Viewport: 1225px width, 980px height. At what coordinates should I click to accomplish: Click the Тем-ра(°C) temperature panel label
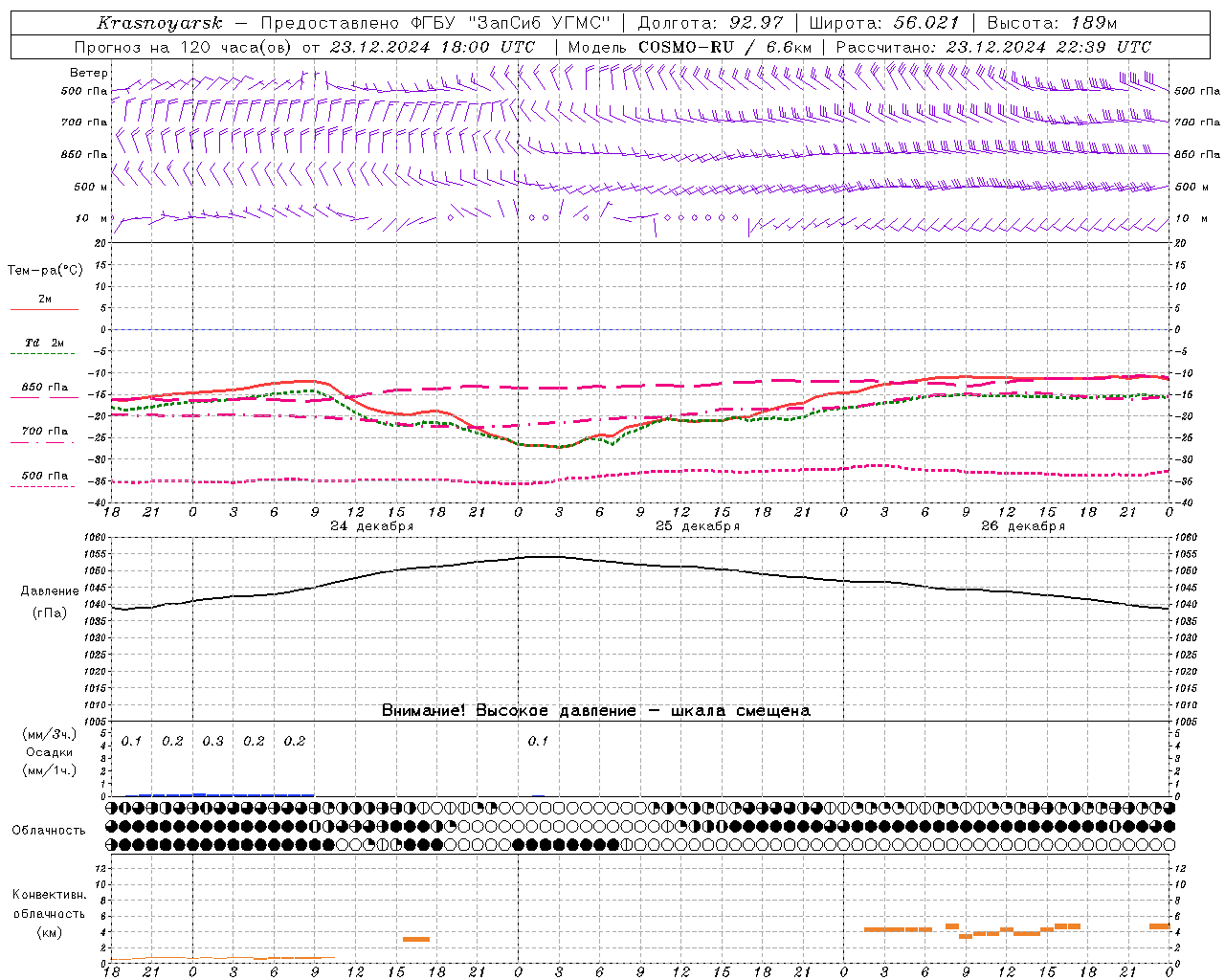(45, 271)
